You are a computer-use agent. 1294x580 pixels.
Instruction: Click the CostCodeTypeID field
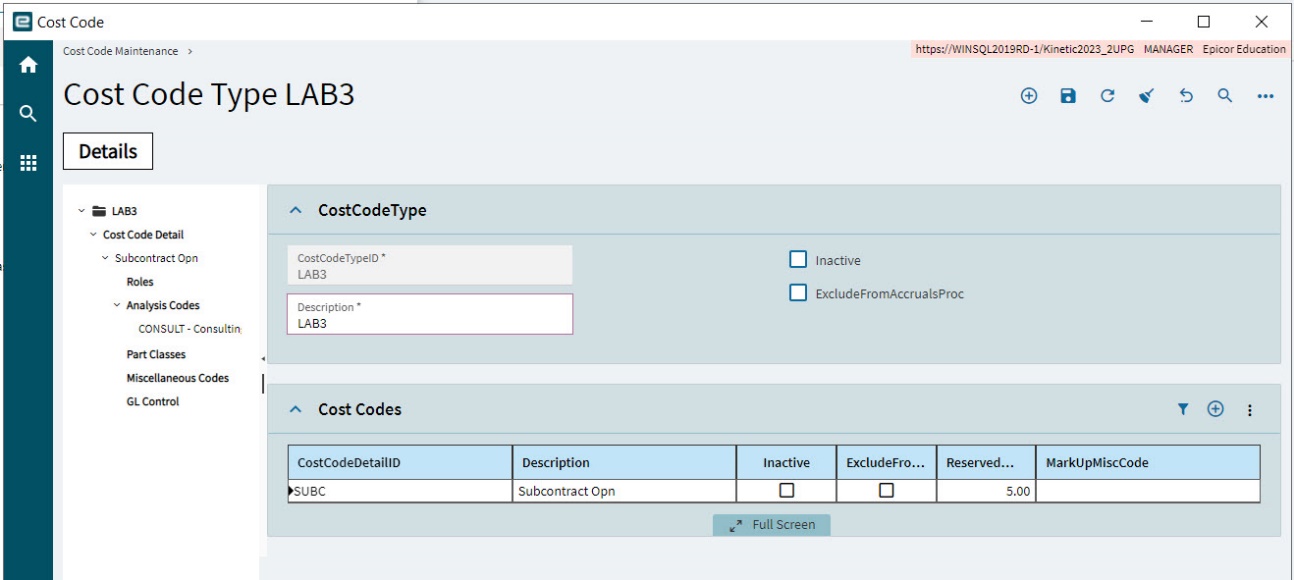click(430, 265)
